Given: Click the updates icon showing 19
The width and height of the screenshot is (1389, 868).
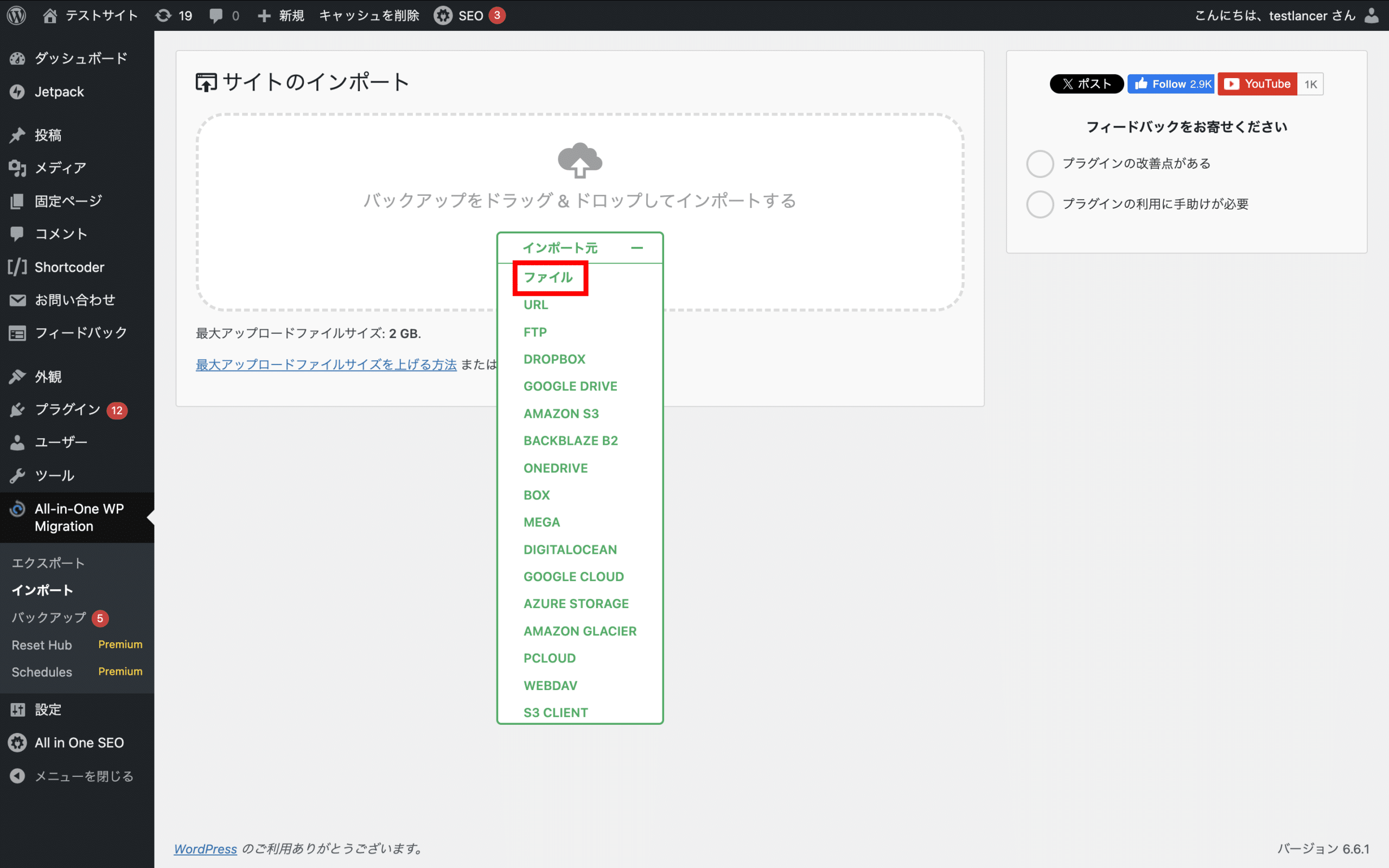Looking at the screenshot, I should (163, 16).
